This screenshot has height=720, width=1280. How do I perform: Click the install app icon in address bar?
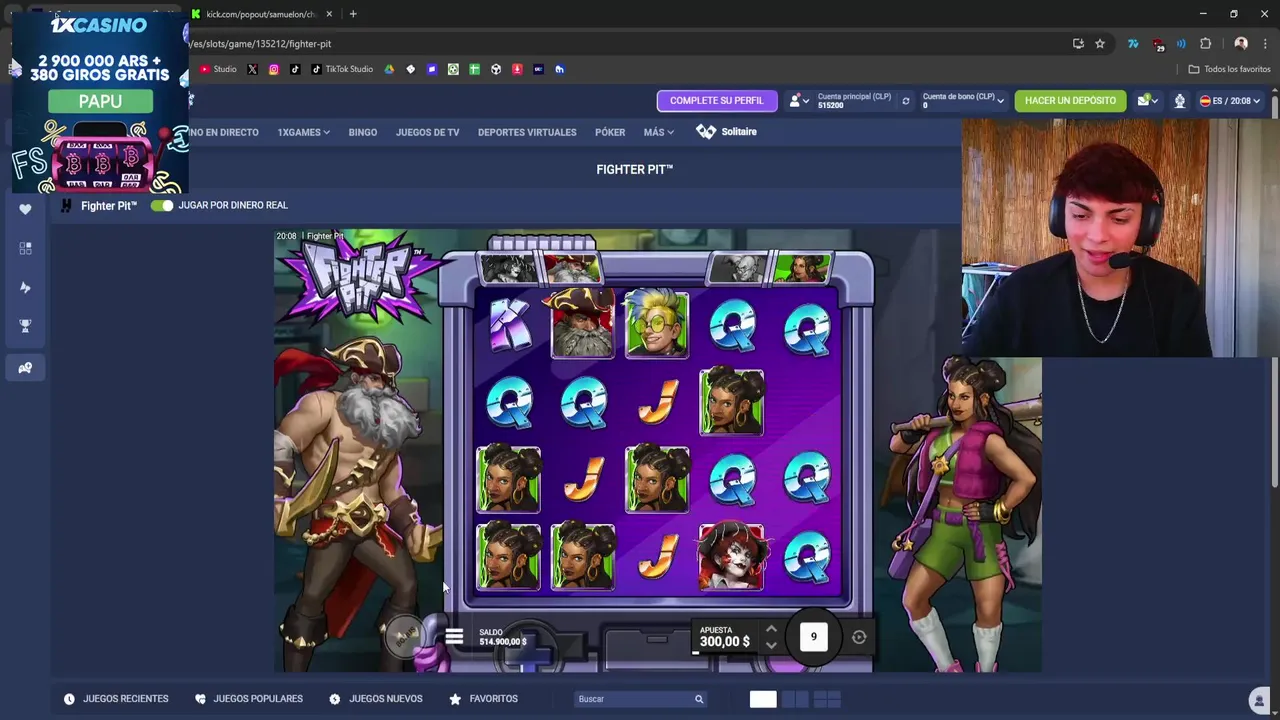[1078, 44]
